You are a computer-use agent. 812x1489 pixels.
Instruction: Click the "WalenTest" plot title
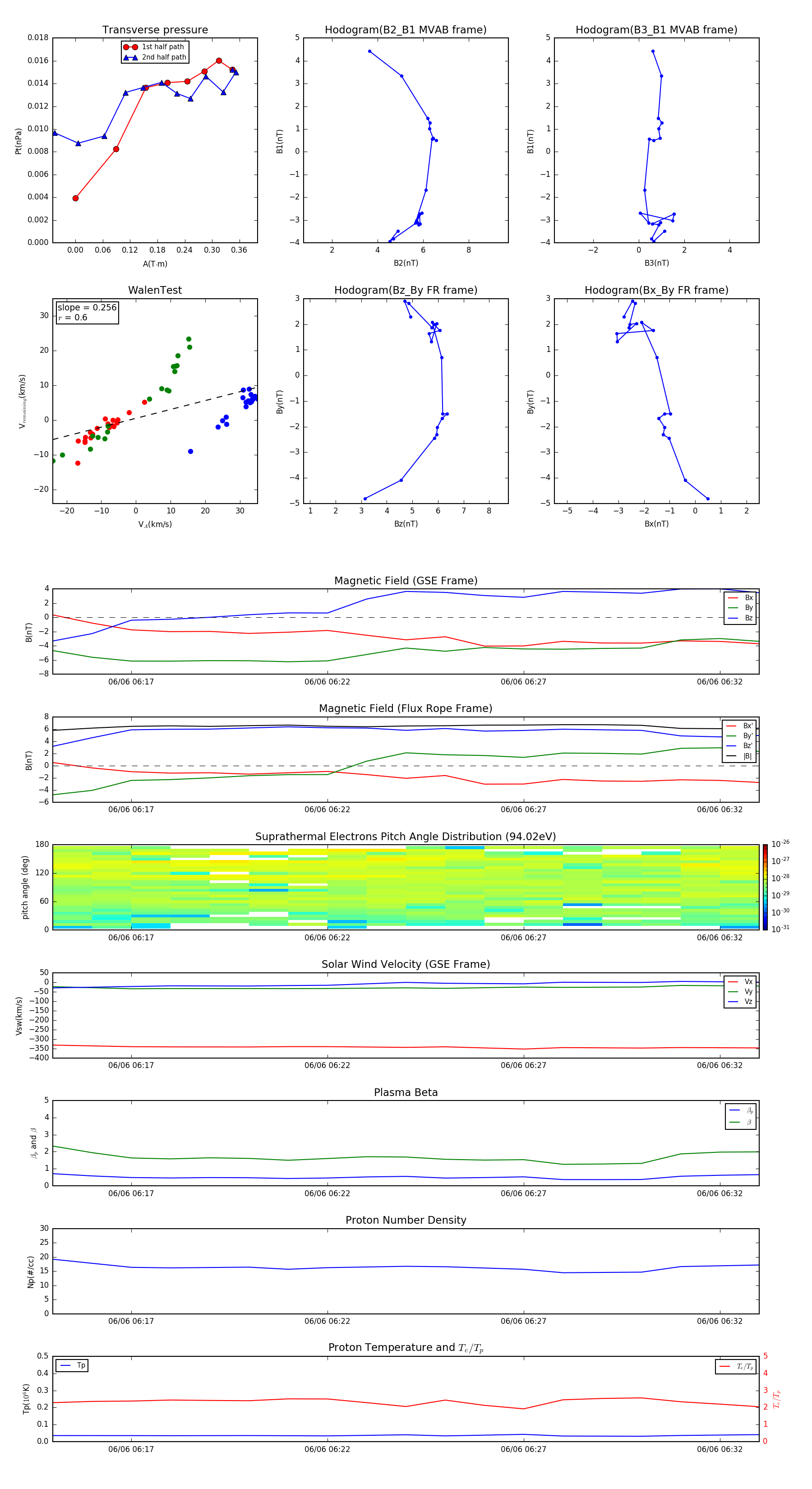(x=155, y=290)
